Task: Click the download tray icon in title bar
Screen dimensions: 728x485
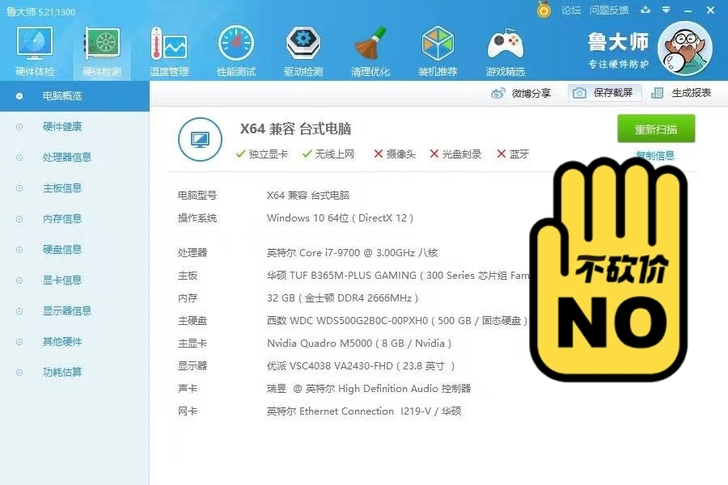Action: [645, 10]
